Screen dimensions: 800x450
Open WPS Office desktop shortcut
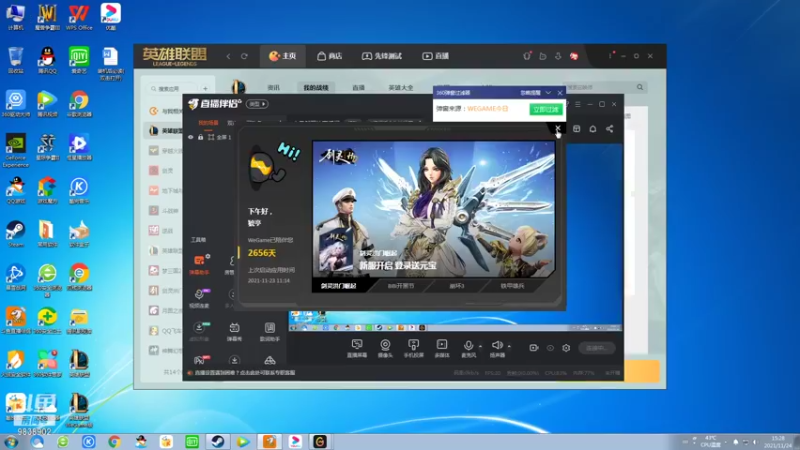pos(79,17)
